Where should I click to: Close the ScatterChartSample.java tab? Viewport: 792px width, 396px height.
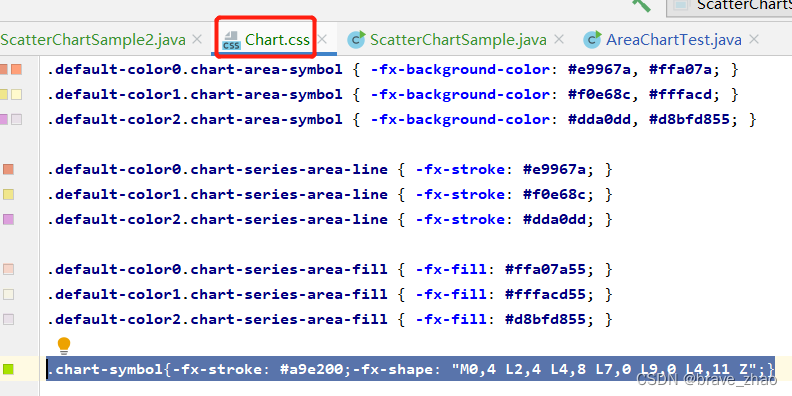(558, 39)
